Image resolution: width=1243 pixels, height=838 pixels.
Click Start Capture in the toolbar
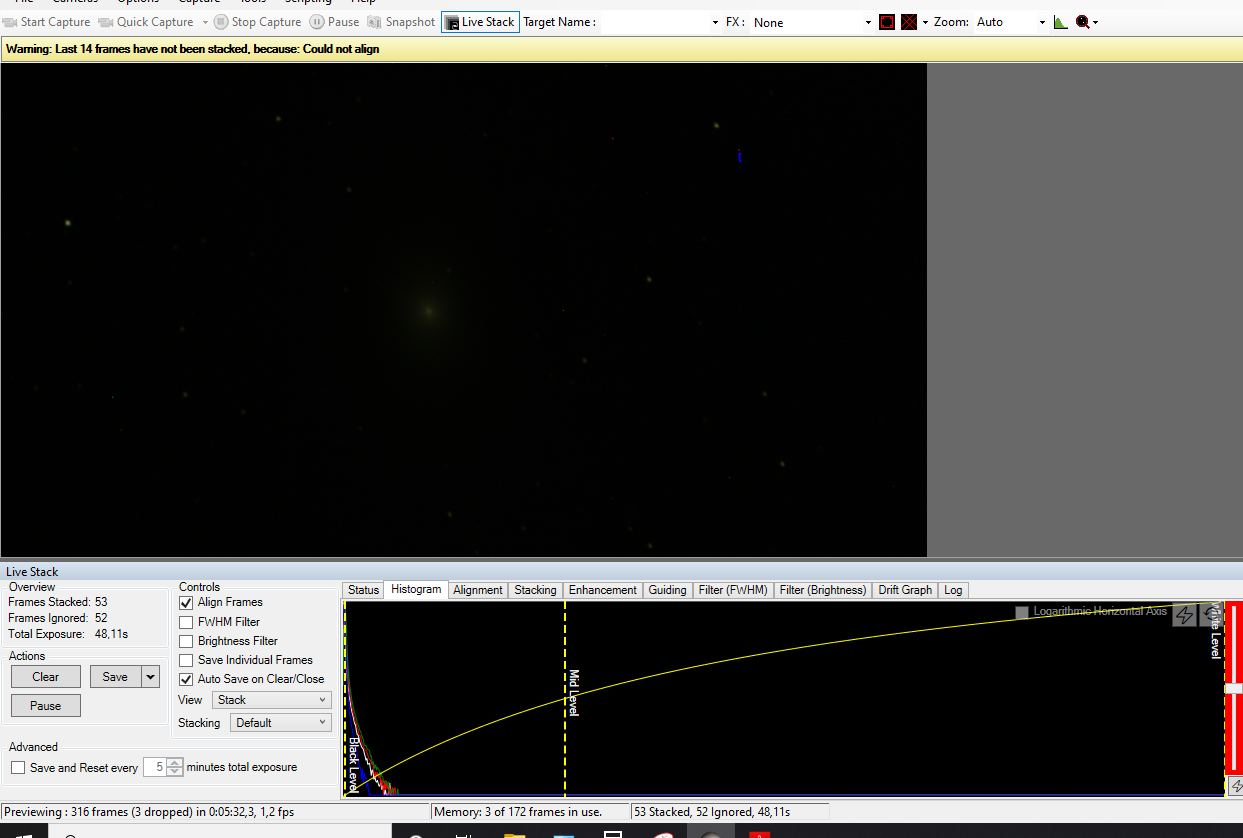tap(47, 22)
